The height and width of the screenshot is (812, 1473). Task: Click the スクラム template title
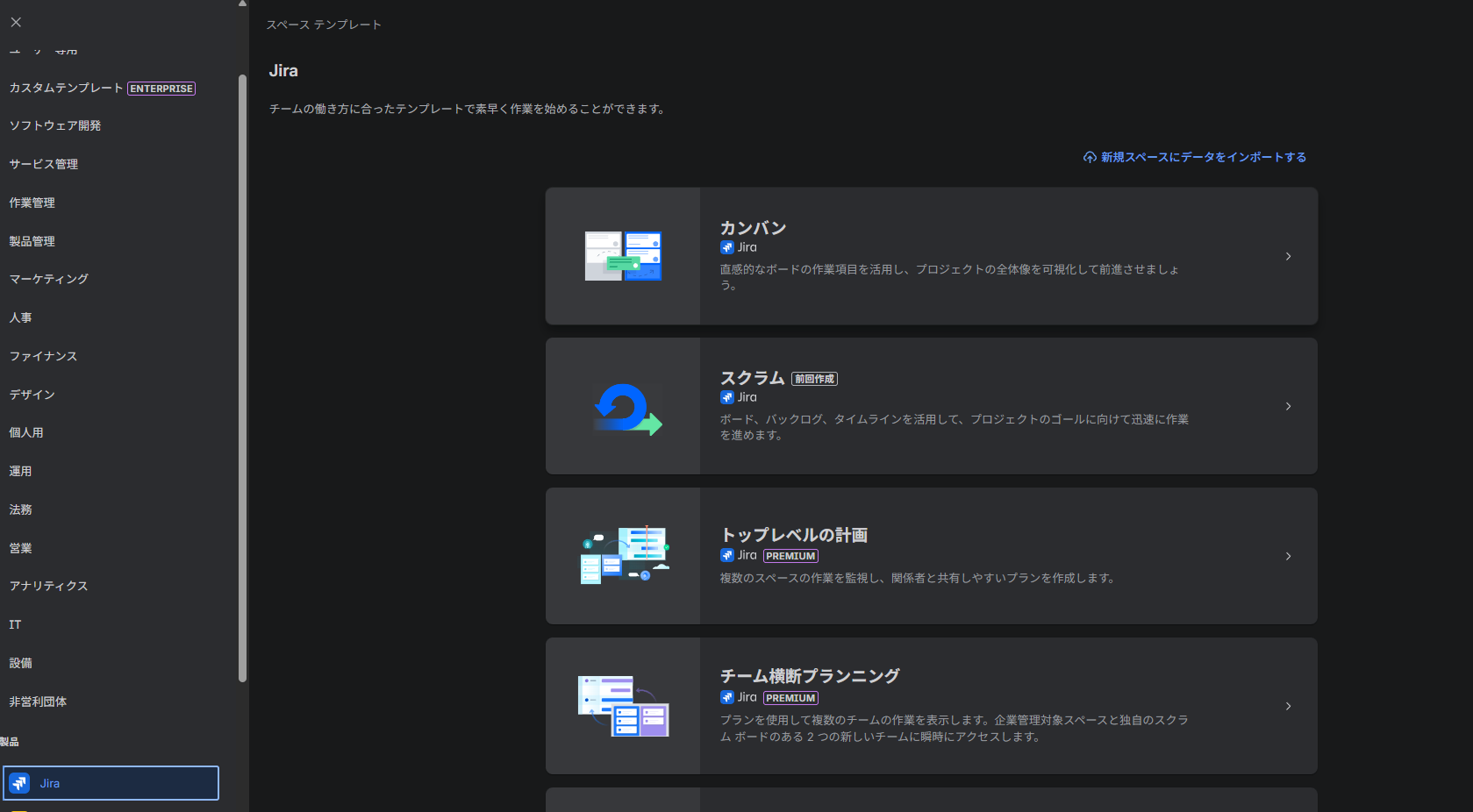[x=752, y=378]
